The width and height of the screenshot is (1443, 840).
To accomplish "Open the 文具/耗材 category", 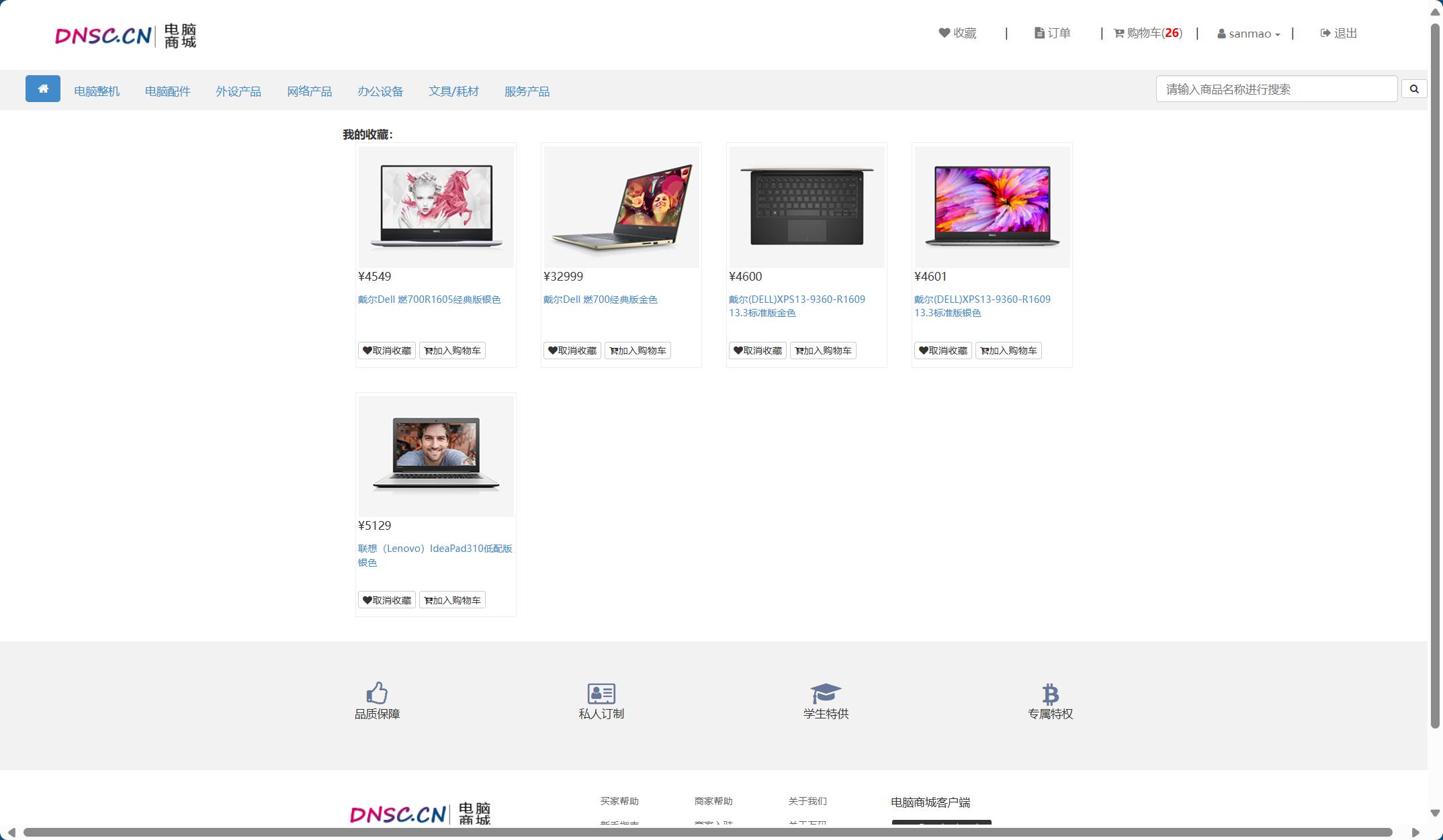I will click(x=453, y=91).
